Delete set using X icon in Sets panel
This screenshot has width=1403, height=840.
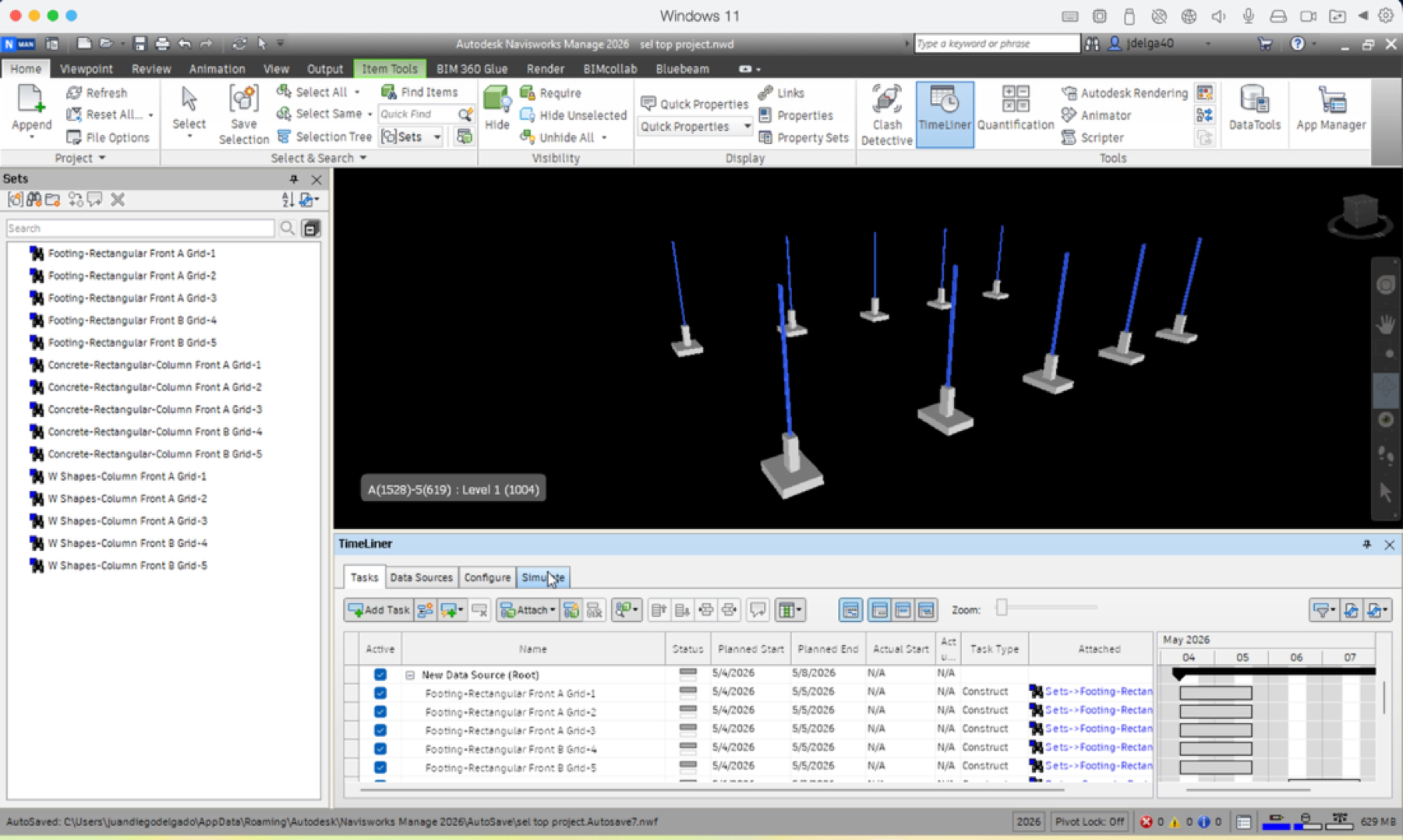click(x=118, y=200)
